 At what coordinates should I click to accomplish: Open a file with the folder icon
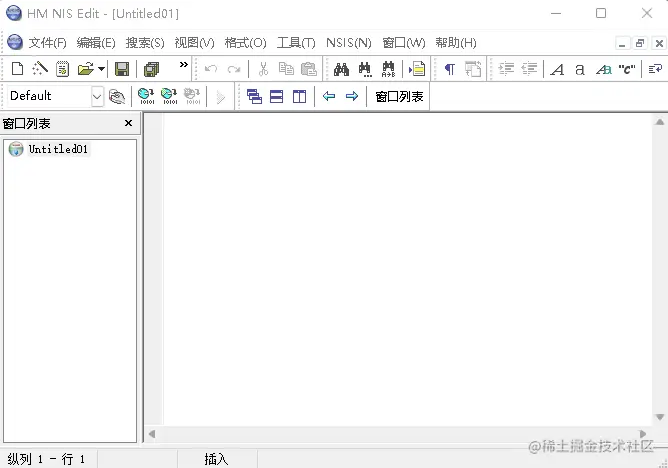[86, 69]
